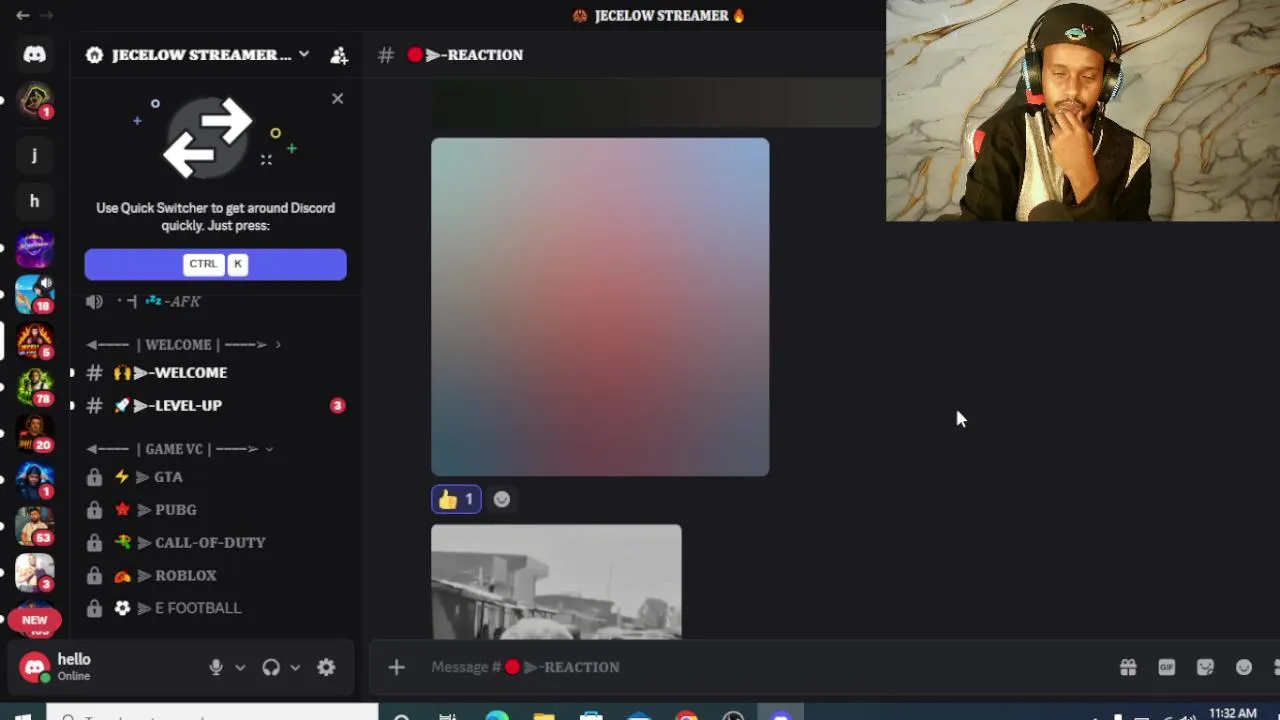Toggle headphone deafen
This screenshot has height=720, width=1280.
(x=271, y=668)
